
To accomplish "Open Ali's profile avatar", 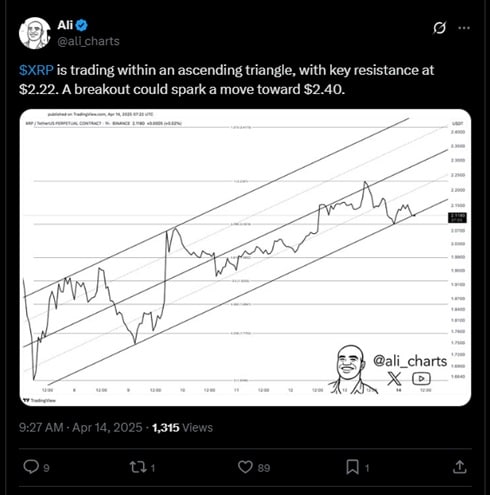I will coord(35,33).
